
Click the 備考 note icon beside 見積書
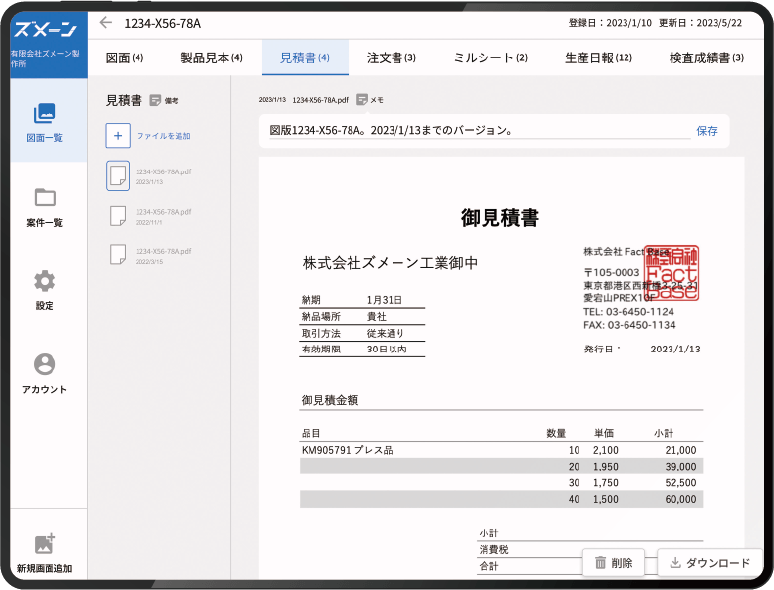[155, 100]
